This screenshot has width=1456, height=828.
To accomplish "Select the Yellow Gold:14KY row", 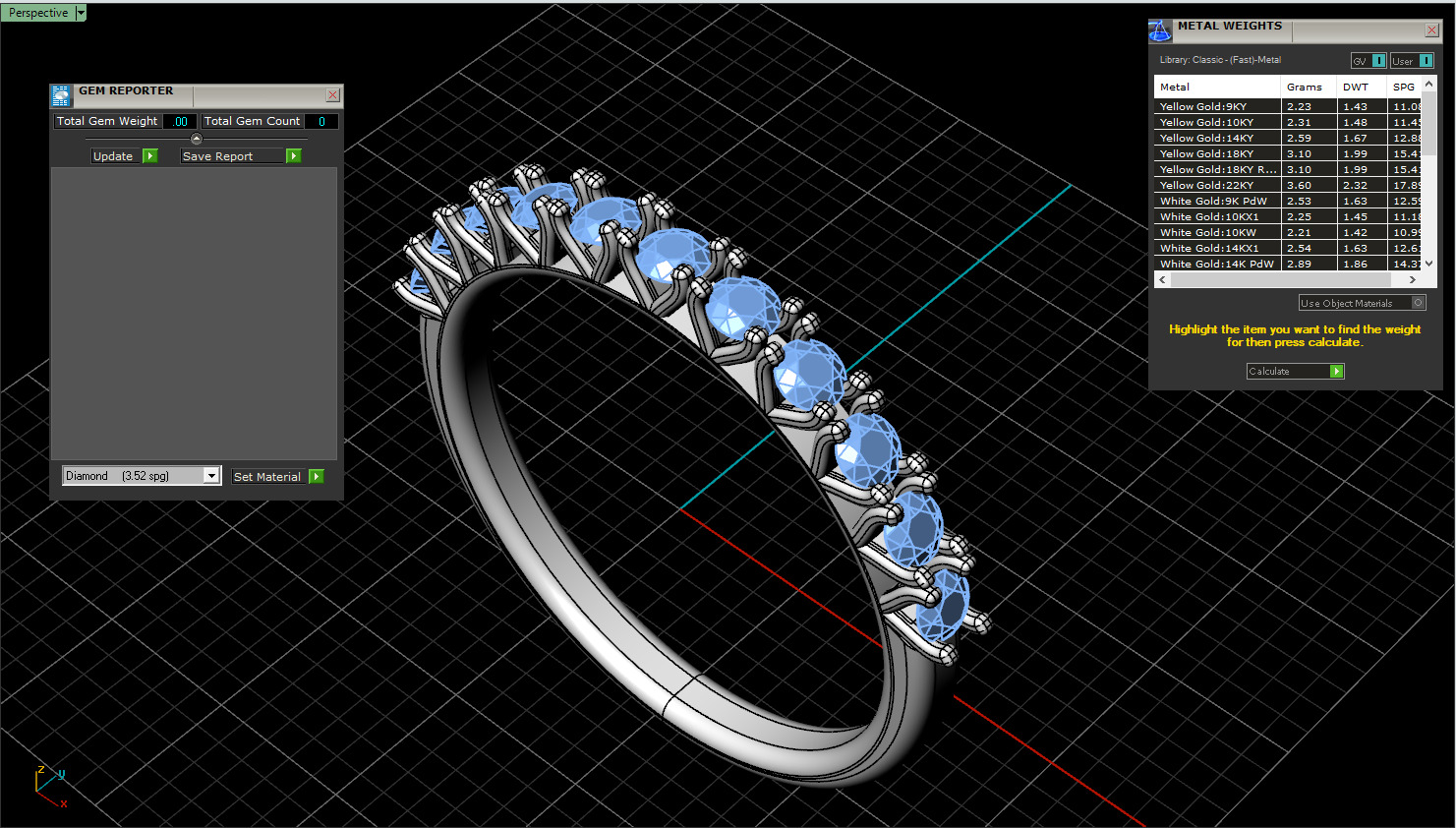I will tap(1287, 138).
